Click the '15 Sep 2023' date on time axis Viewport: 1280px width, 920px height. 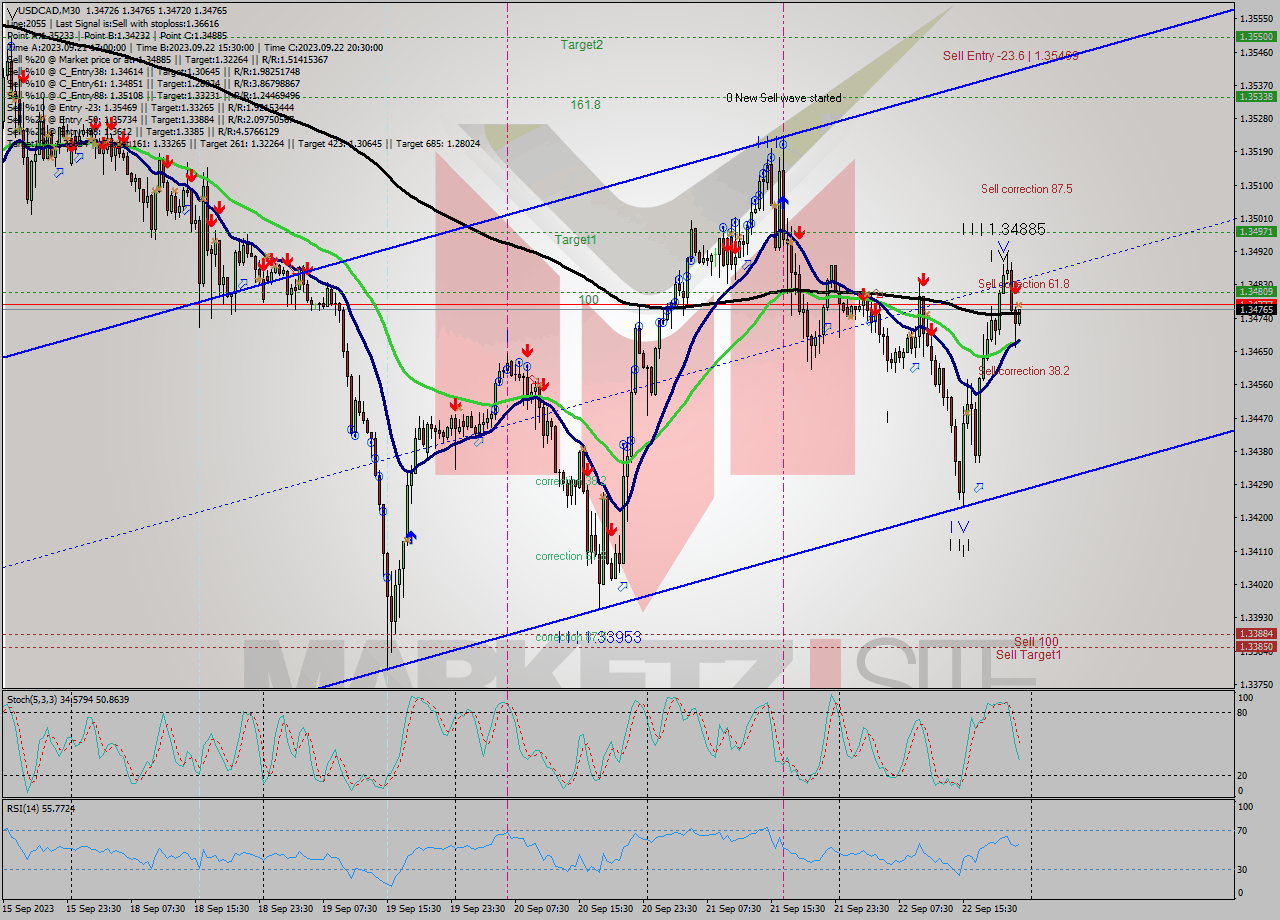pos(28,908)
